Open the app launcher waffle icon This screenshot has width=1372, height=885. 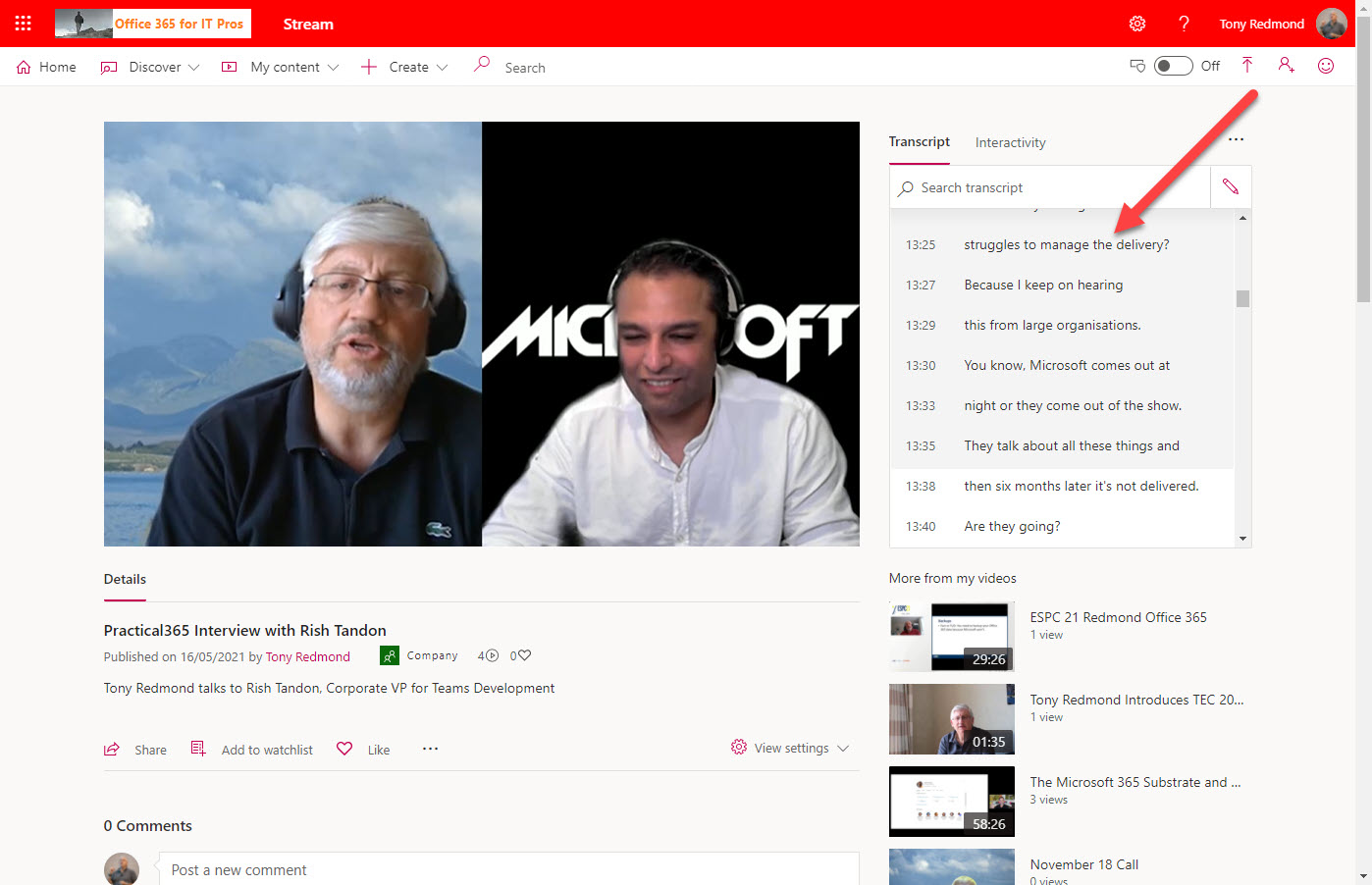pos(24,24)
